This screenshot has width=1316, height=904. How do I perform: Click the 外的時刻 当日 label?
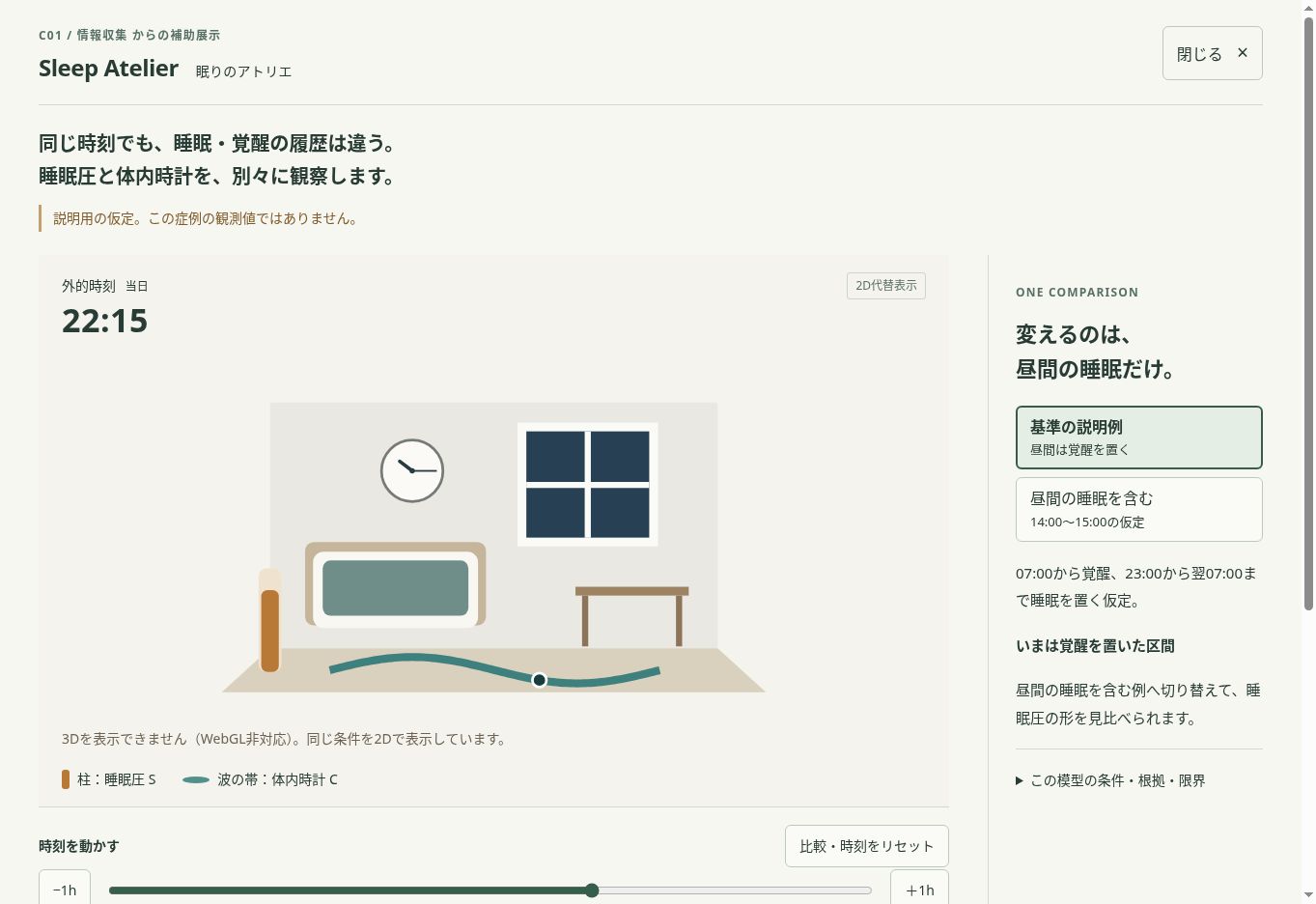click(x=104, y=286)
